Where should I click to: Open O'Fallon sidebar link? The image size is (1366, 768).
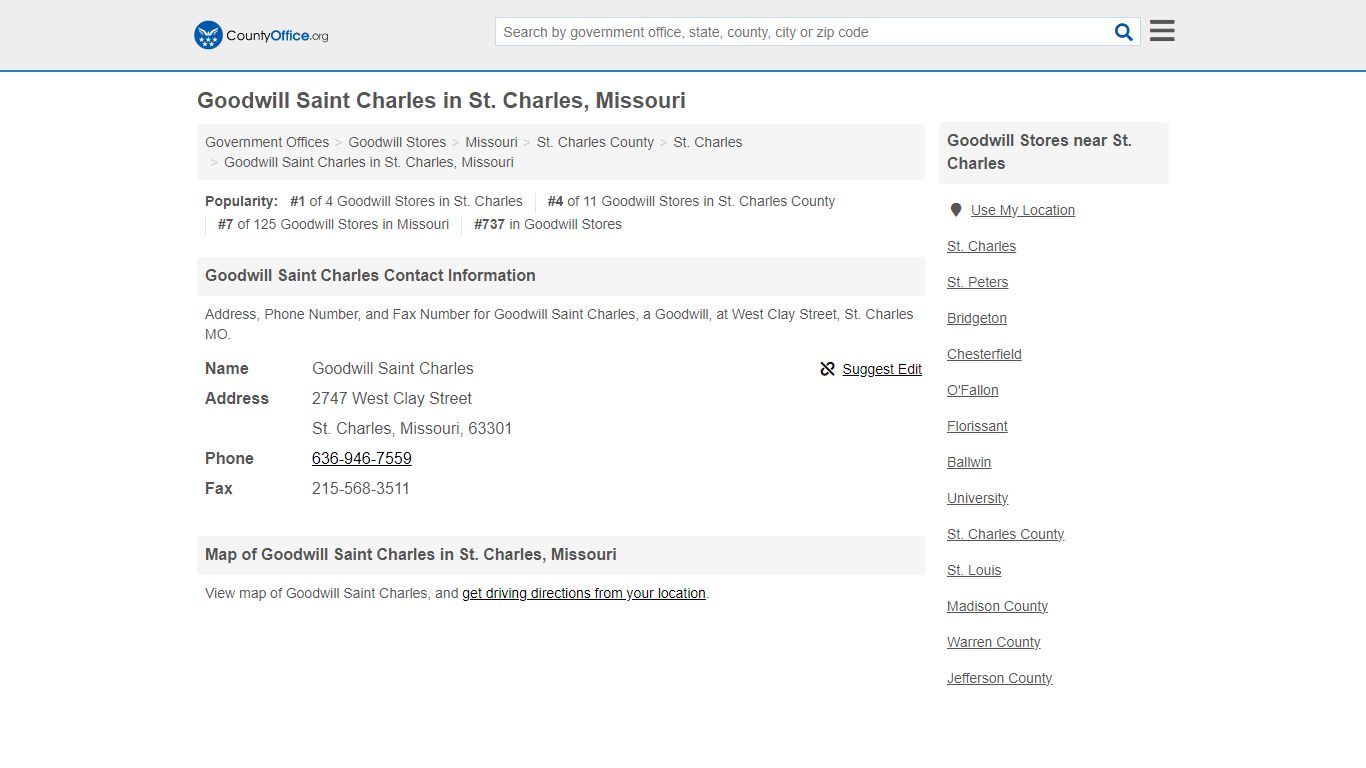(x=973, y=390)
